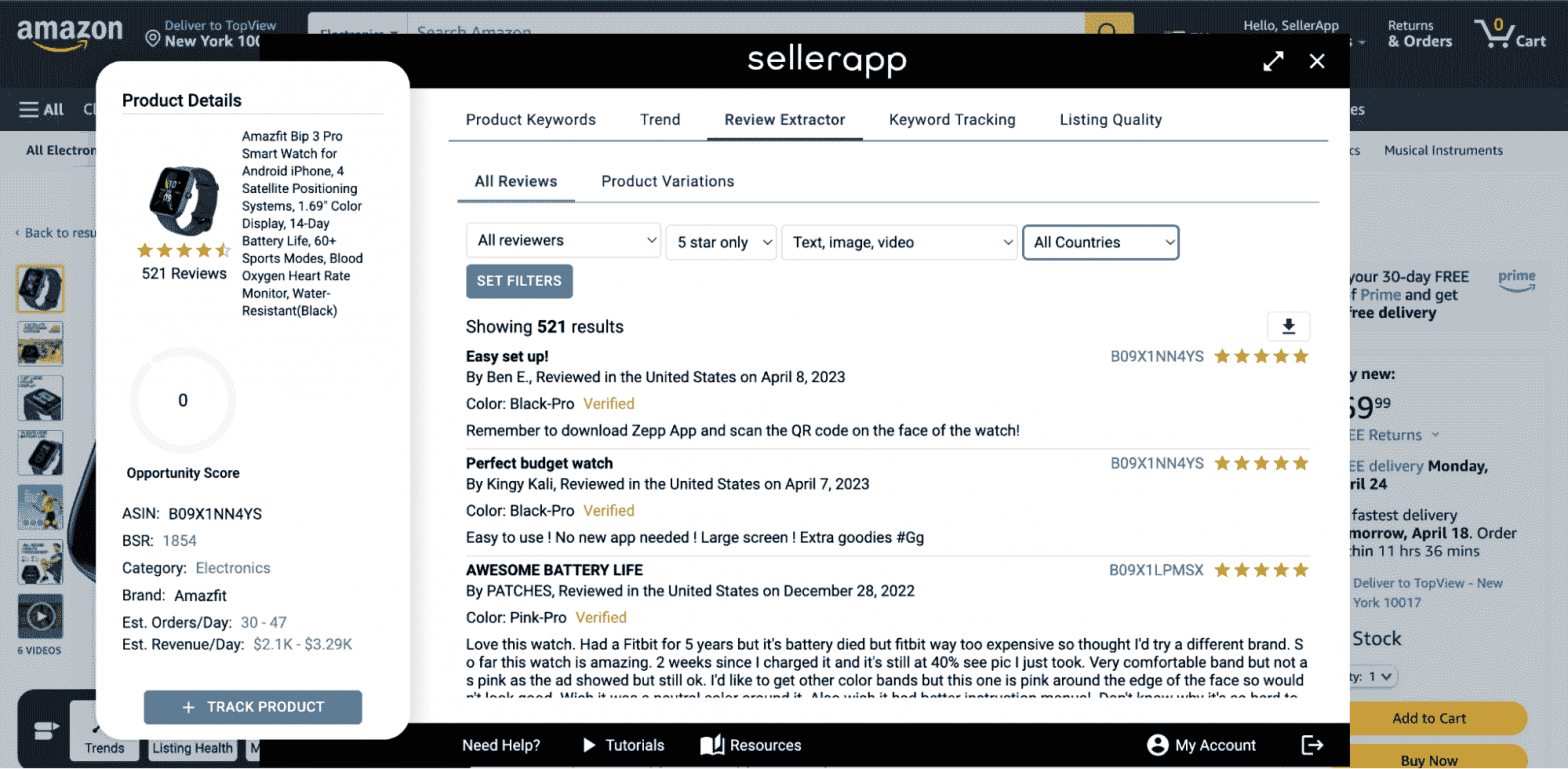Click the logout icon in footer
The width and height of the screenshot is (1568, 769).
click(1312, 745)
